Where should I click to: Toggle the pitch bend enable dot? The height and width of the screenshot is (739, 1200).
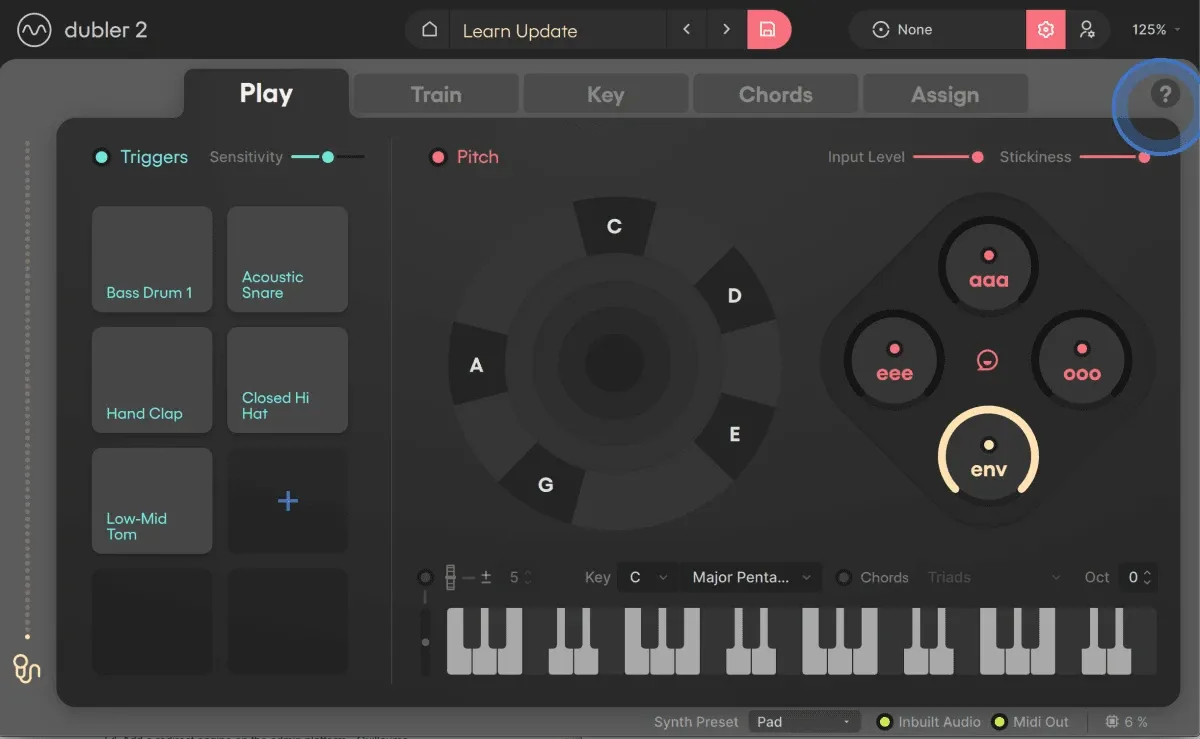[426, 577]
